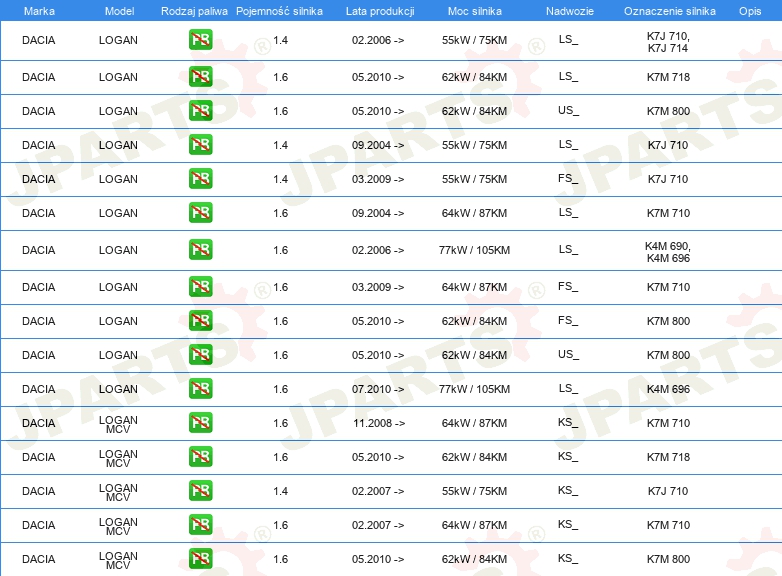Click the fuel icon in the K4M 690, K4M 696 row

200,250
